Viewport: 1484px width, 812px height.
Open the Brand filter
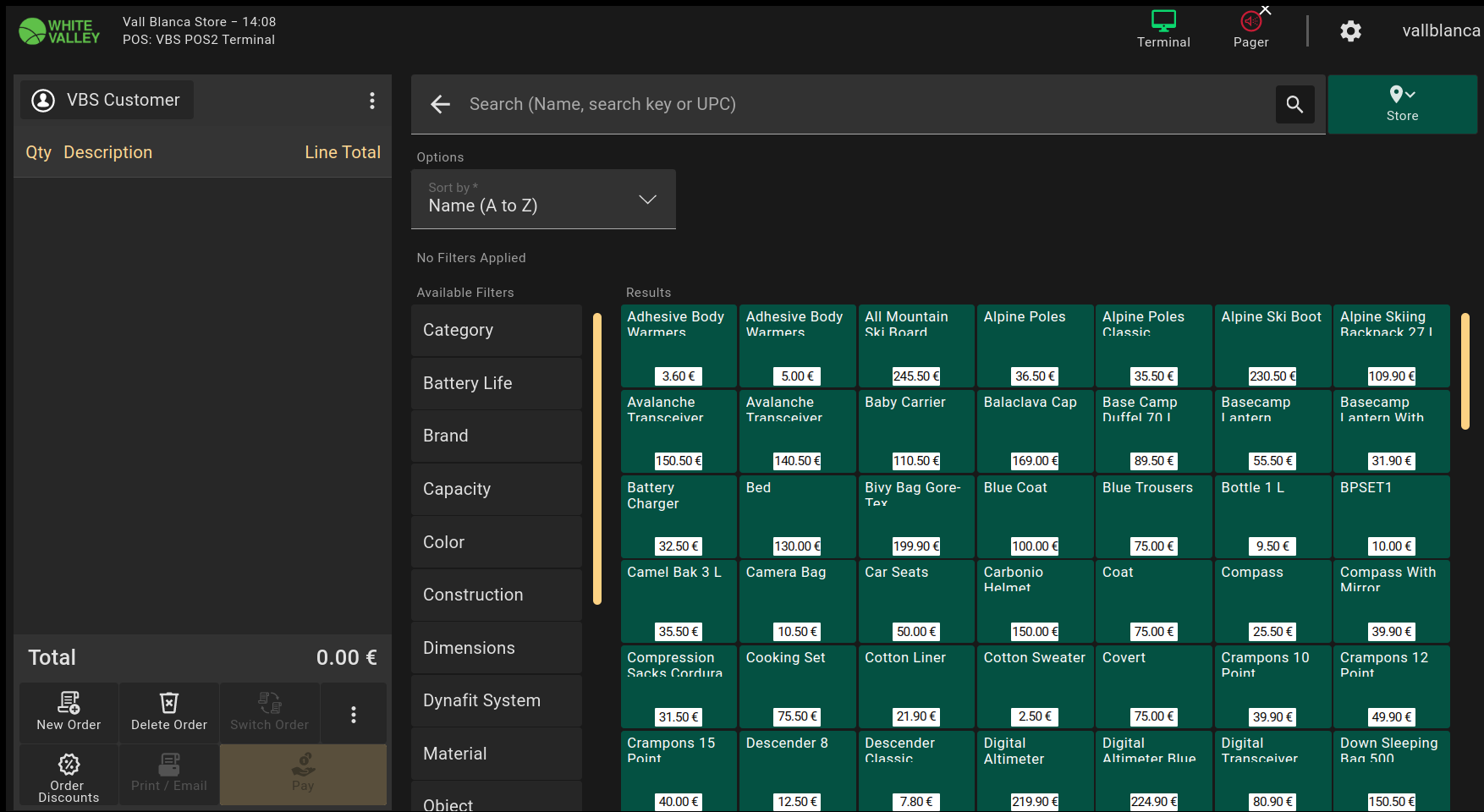coord(497,436)
